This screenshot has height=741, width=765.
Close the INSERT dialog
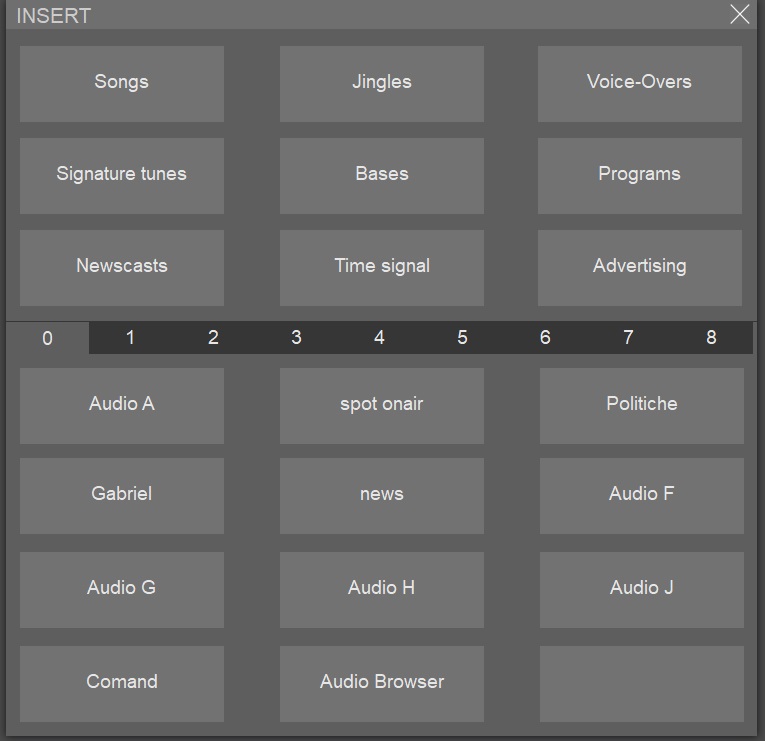(740, 14)
